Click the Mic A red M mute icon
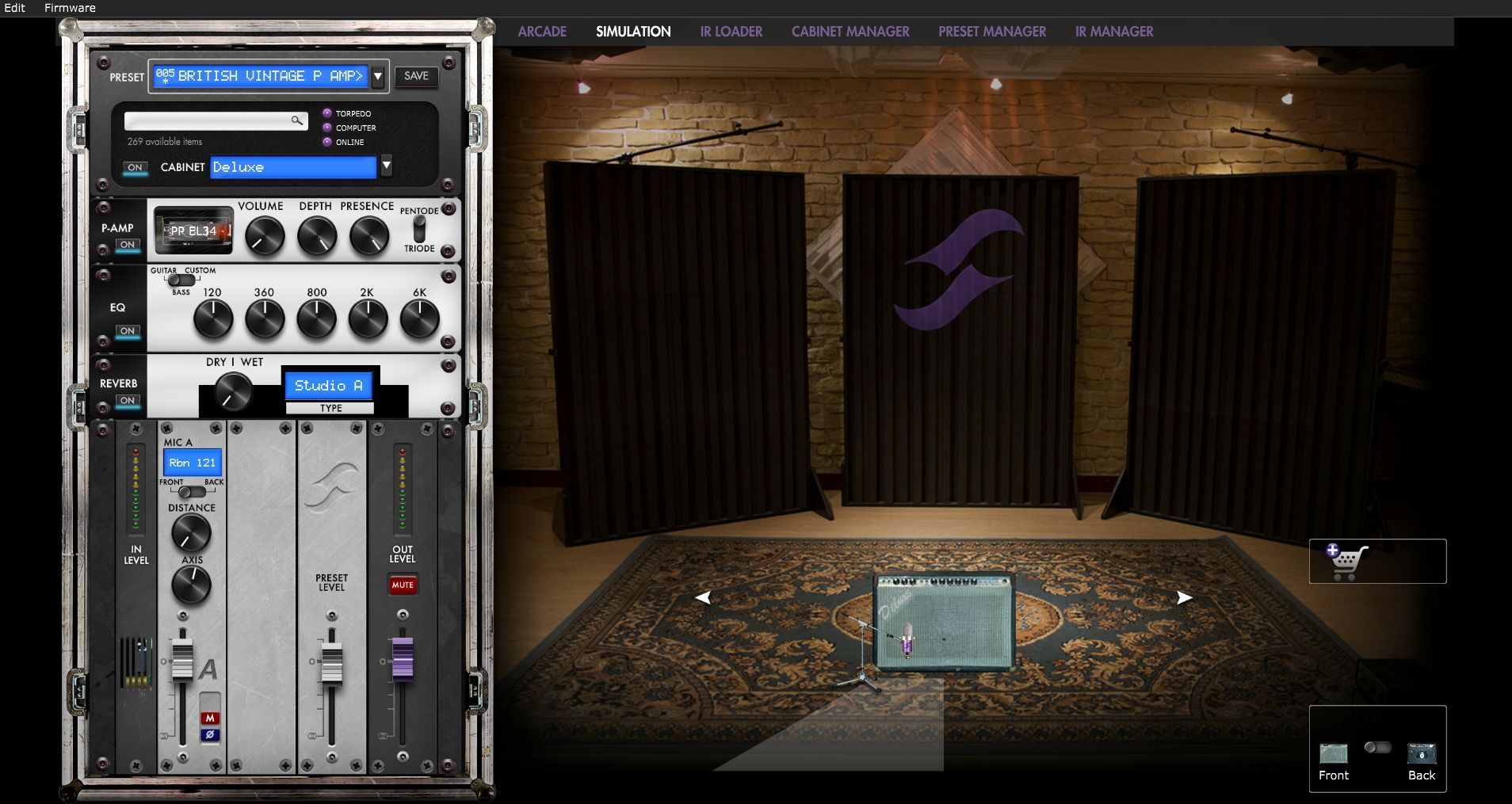This screenshot has height=804, width=1512. click(209, 718)
